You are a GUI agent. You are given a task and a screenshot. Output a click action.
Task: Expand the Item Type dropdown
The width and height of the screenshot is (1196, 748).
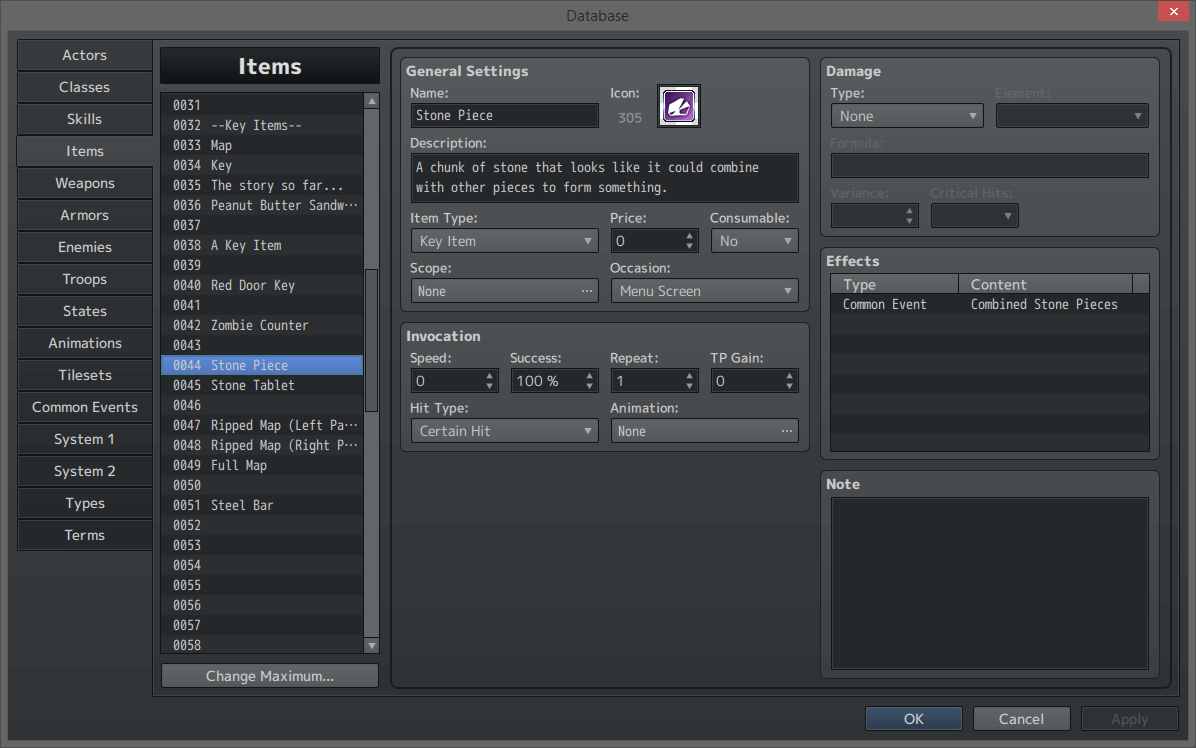coord(504,240)
